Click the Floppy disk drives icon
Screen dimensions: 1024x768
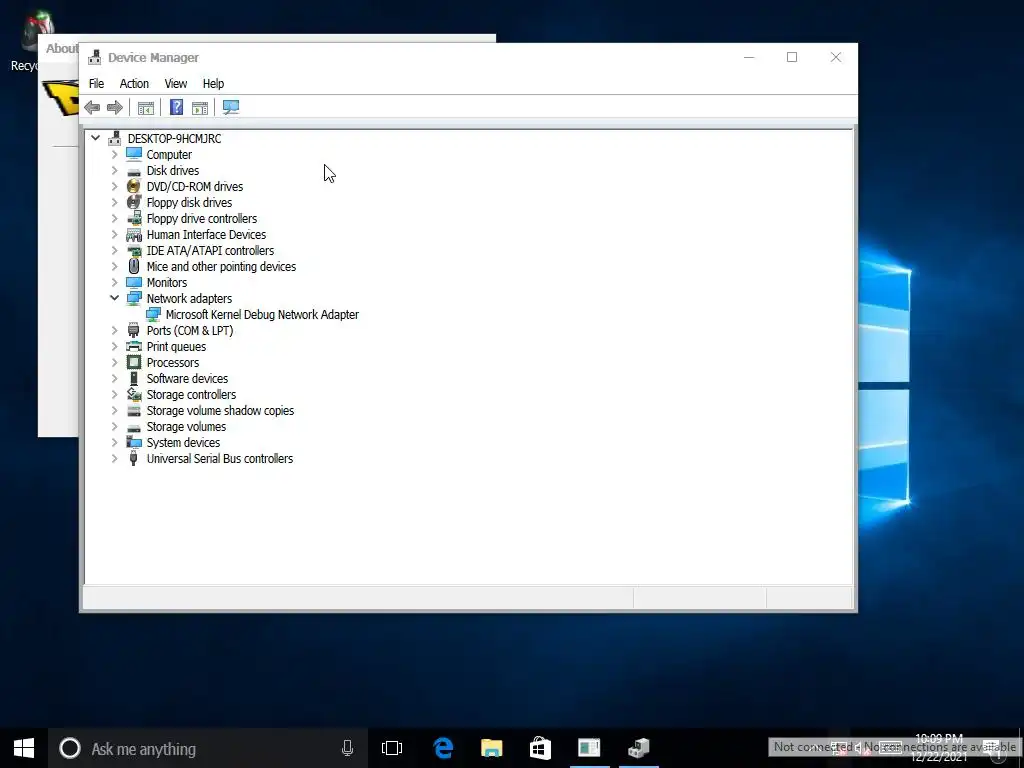tap(134, 202)
